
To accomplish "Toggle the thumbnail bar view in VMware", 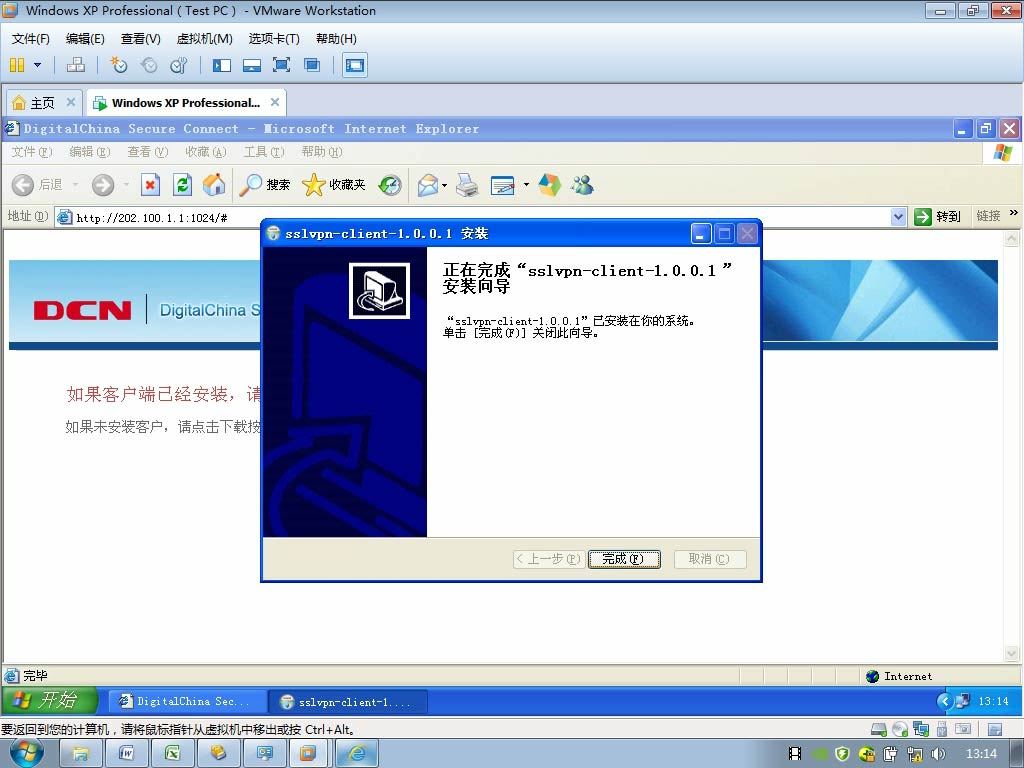I will 252,65.
